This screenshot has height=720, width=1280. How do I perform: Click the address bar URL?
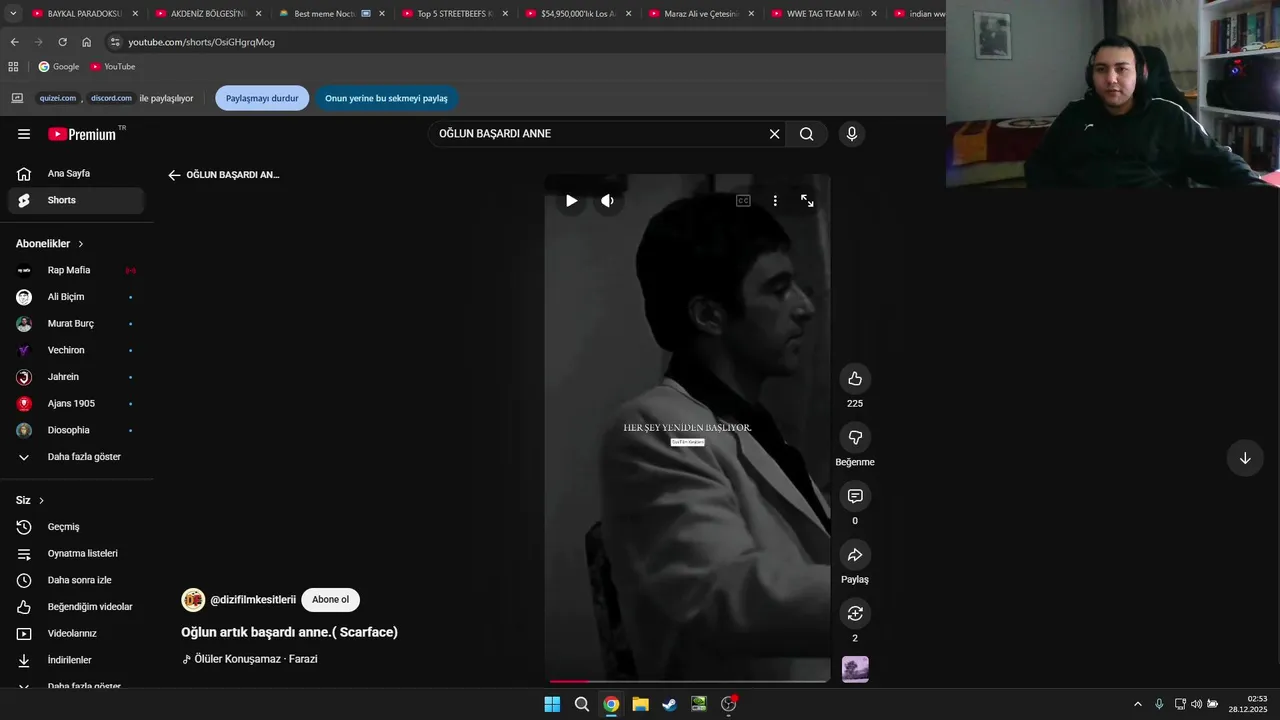click(x=201, y=42)
